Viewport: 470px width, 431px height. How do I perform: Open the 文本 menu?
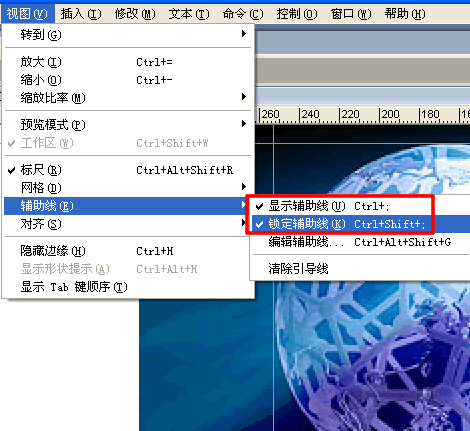pyautogui.click(x=189, y=14)
